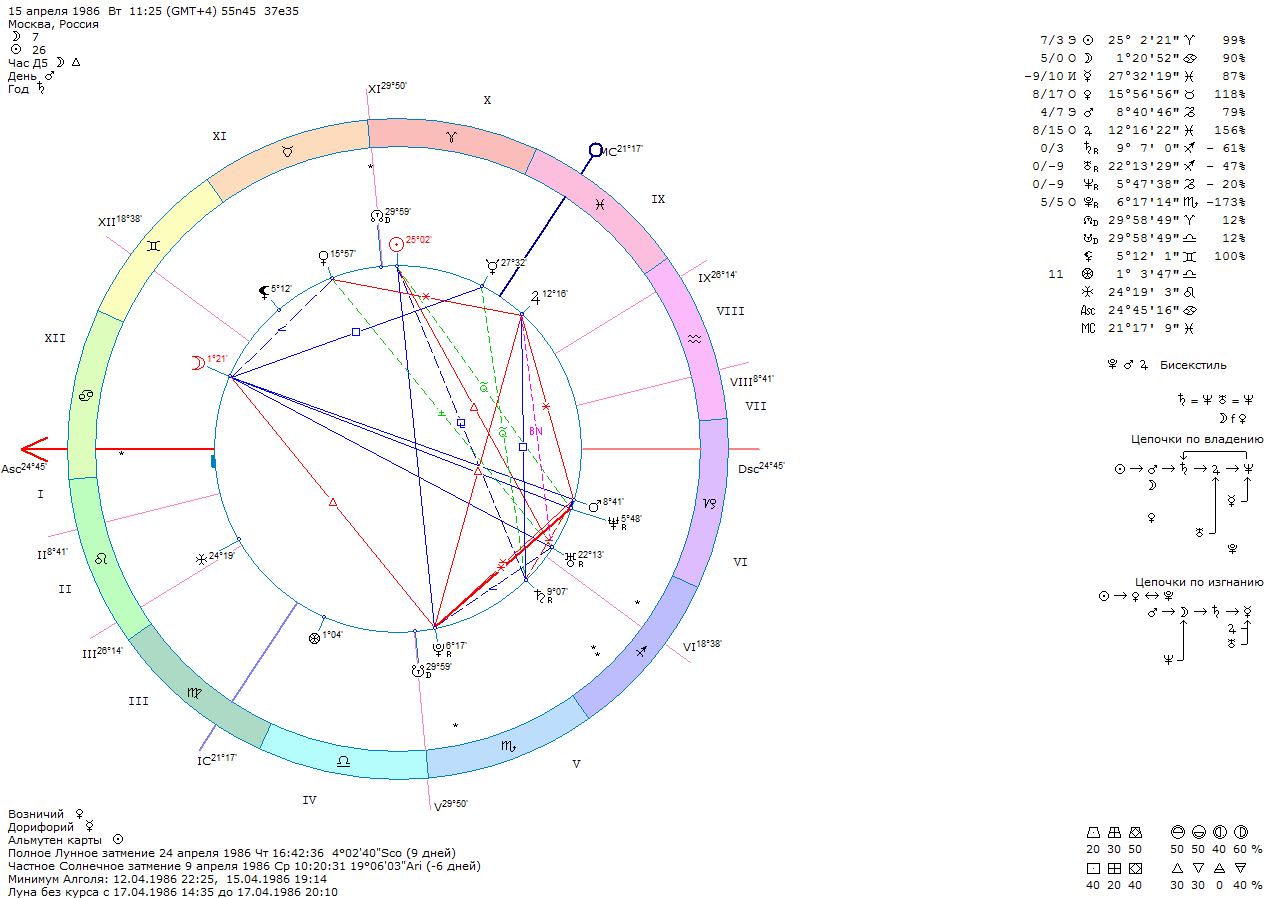Select the 'Цепочки по владению' heading
The width and height of the screenshot is (1280, 898).
tap(1197, 439)
